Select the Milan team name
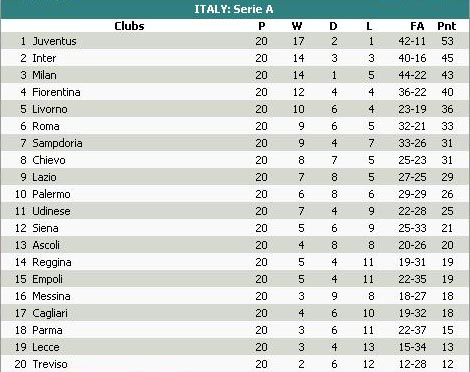Image resolution: width=470 pixels, height=372 pixels. pyautogui.click(x=44, y=75)
